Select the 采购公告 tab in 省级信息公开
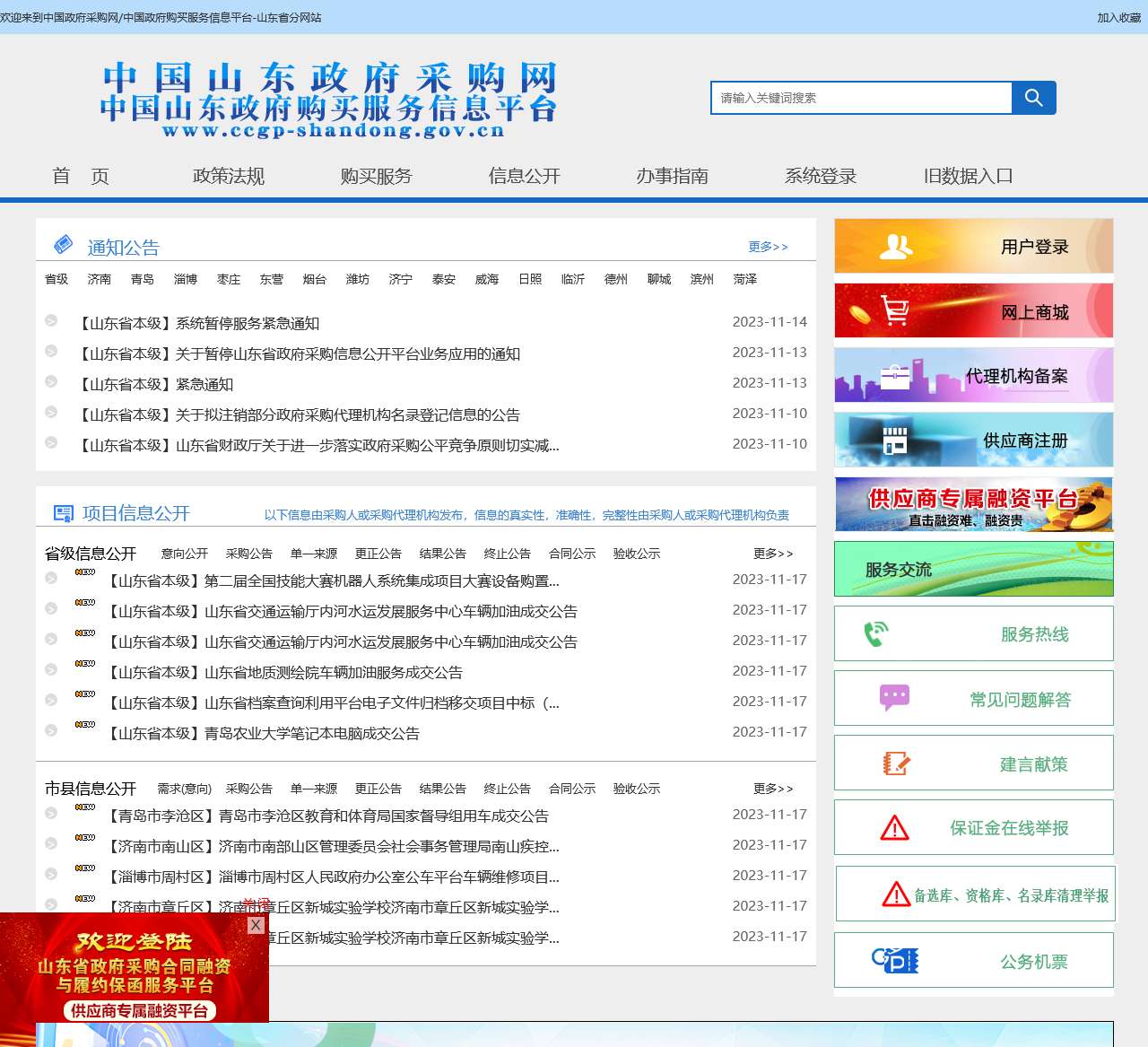This screenshot has height=1047, width=1148. tap(249, 554)
